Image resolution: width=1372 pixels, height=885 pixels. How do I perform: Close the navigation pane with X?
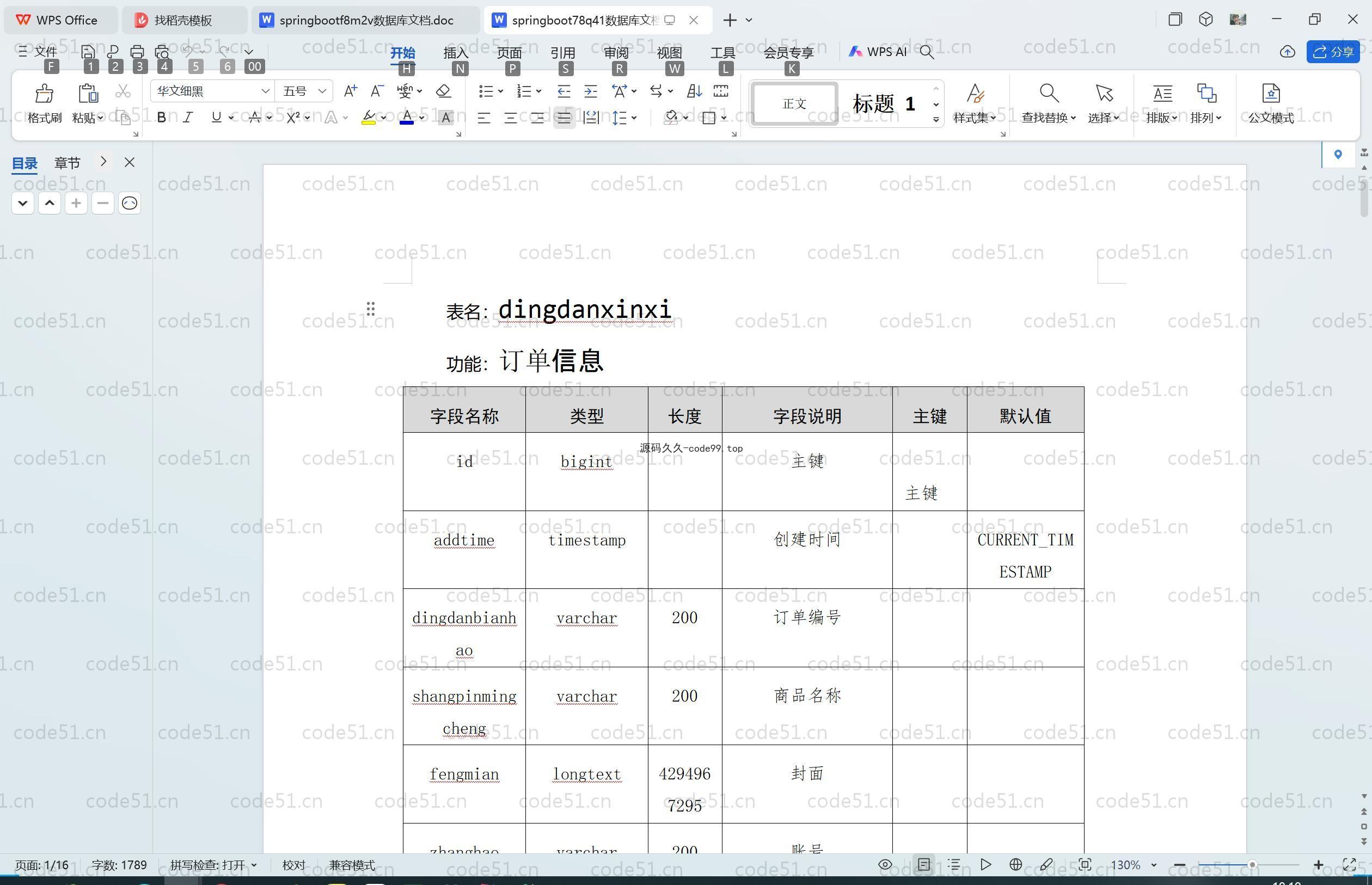point(130,162)
